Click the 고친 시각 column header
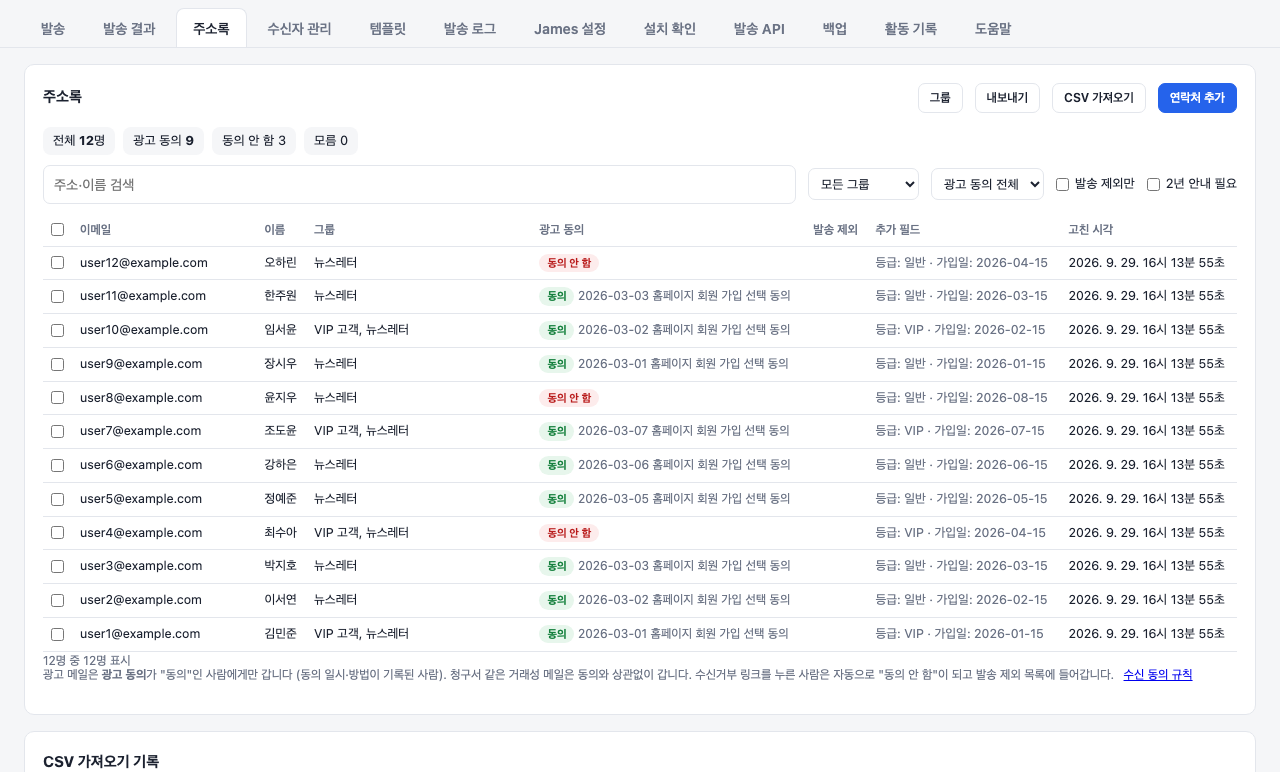The image size is (1280, 772). [1091, 230]
